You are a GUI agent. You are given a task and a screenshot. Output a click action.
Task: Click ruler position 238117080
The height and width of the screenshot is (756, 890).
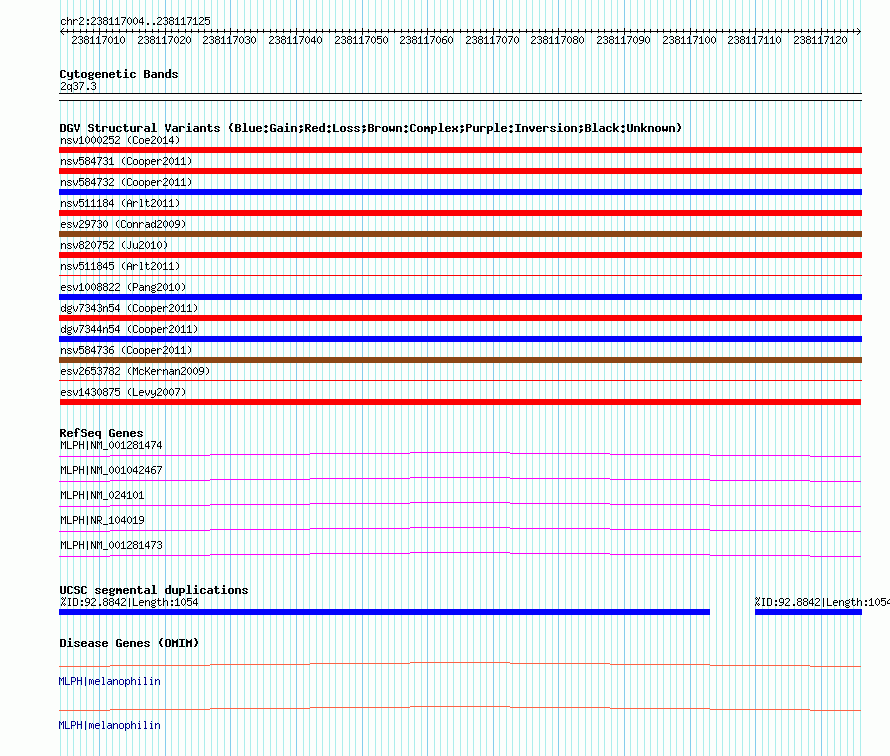557,40
